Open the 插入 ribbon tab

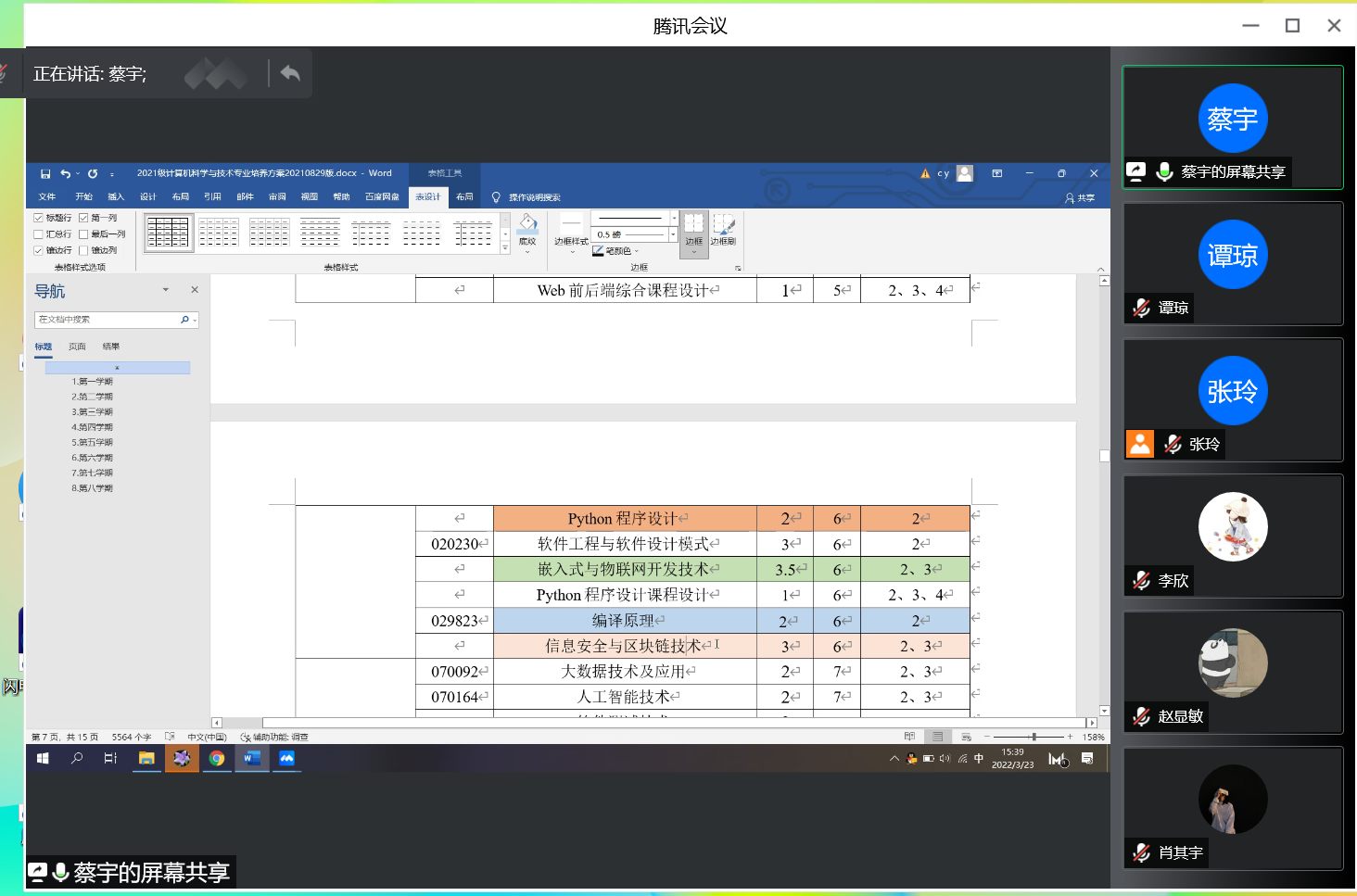116,197
